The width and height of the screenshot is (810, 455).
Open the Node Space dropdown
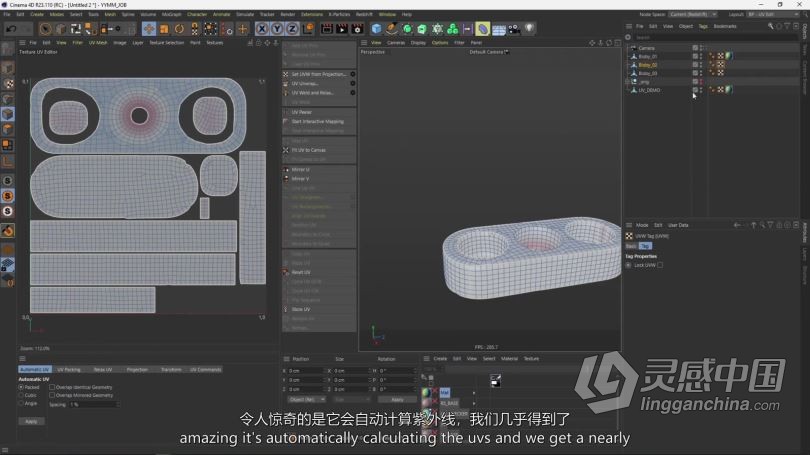[x=692, y=14]
